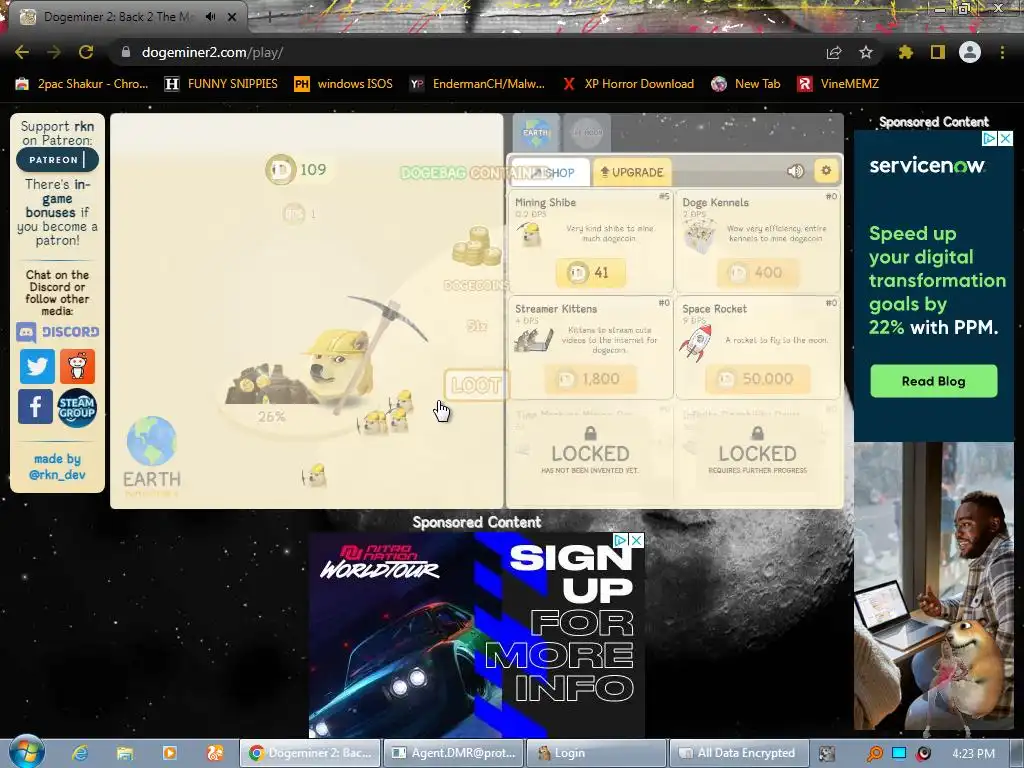1024x768 pixels.
Task: Open the Facebook icon
Action: tap(35, 406)
